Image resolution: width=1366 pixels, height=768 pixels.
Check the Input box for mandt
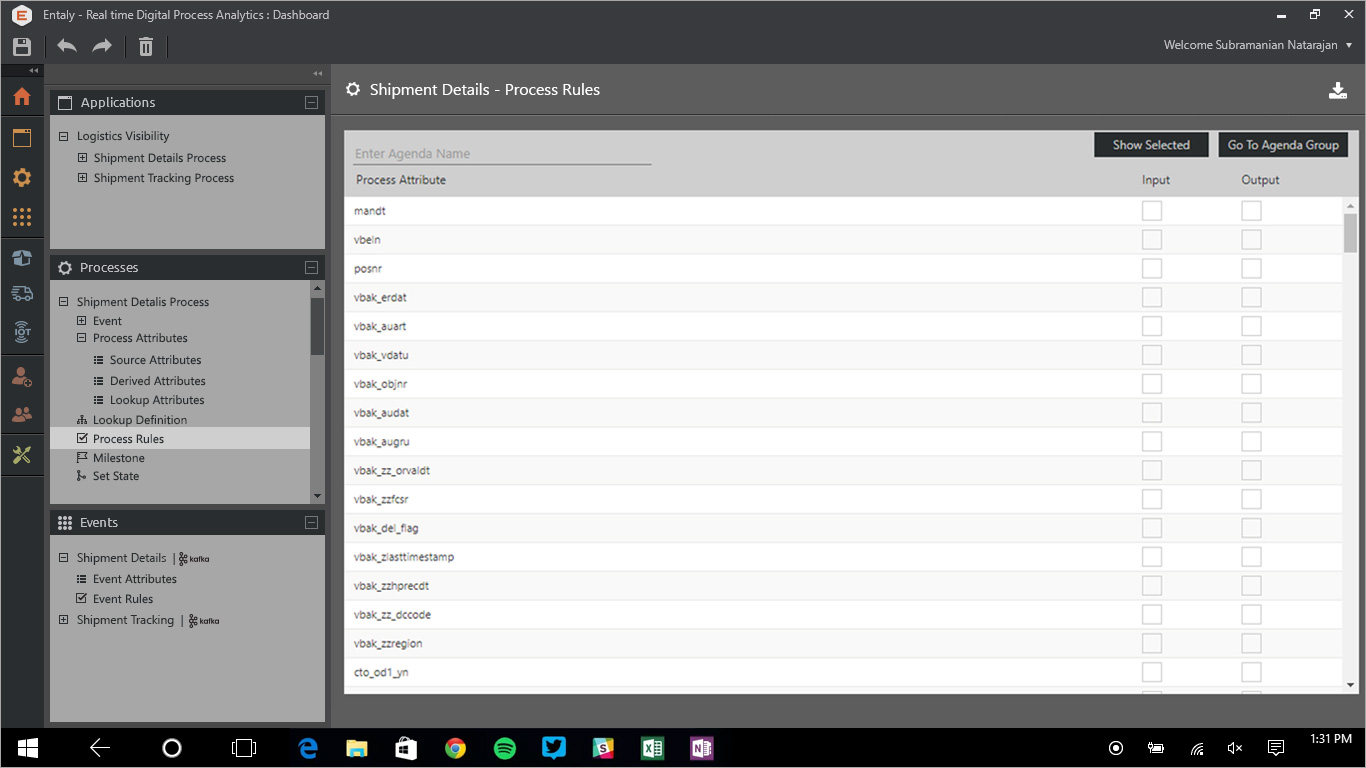1152,211
